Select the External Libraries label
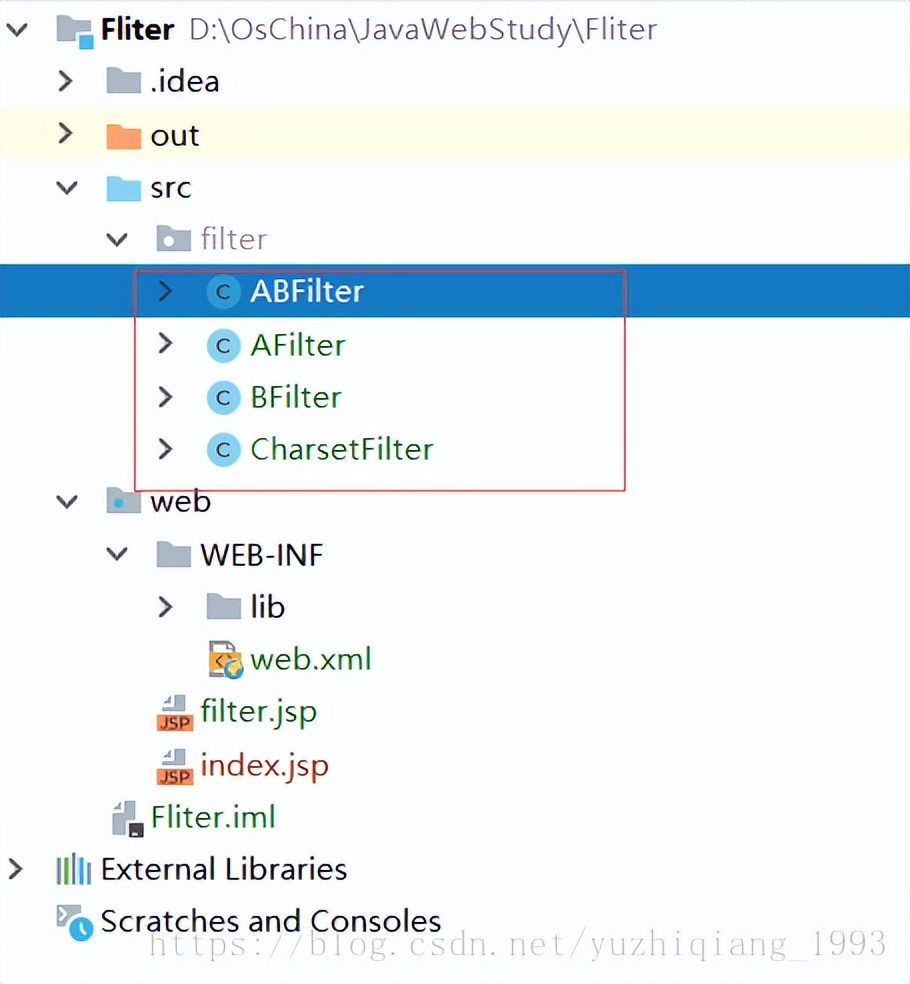Image resolution: width=910 pixels, height=984 pixels. click(x=223, y=870)
